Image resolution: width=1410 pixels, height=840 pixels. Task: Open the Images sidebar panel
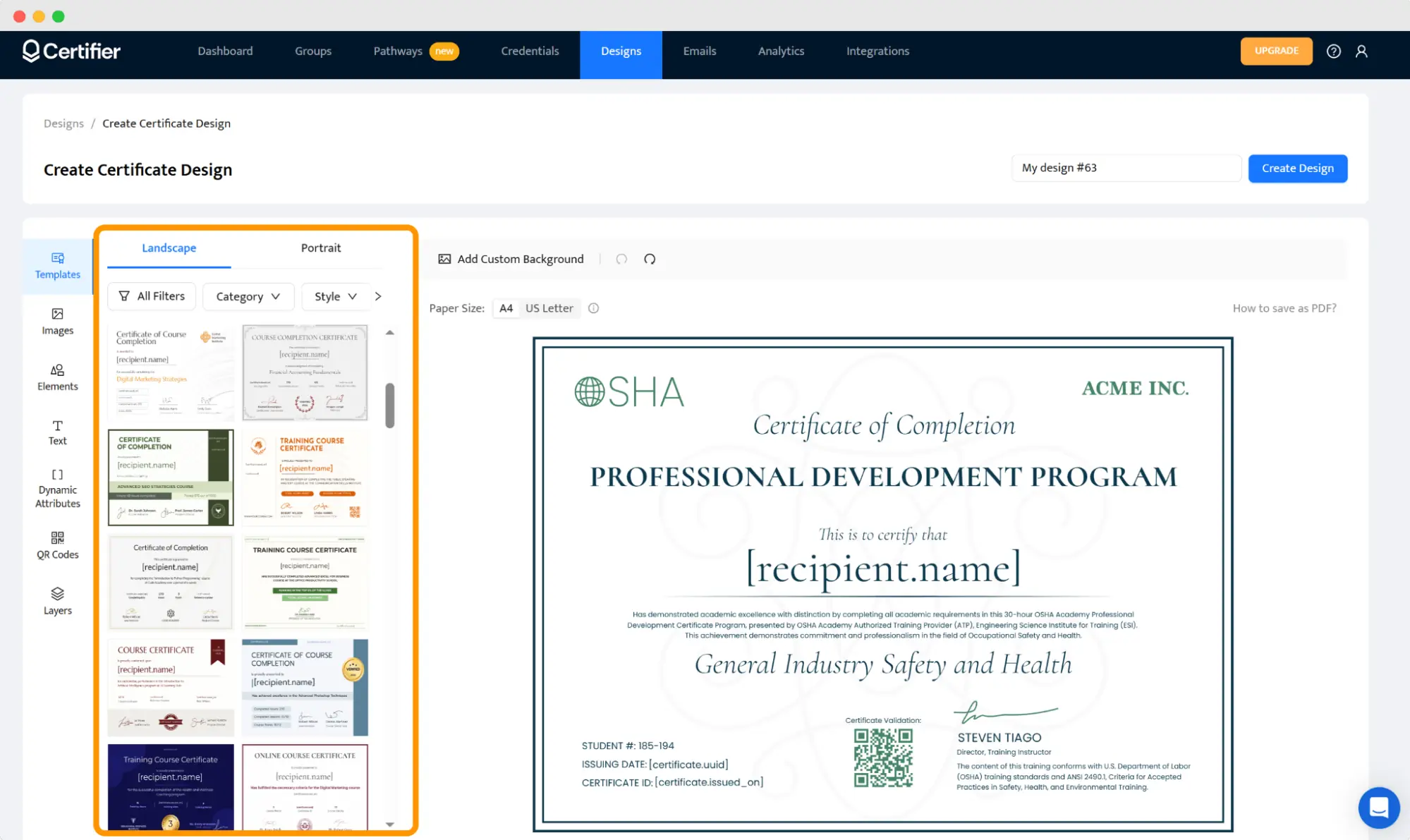(58, 322)
